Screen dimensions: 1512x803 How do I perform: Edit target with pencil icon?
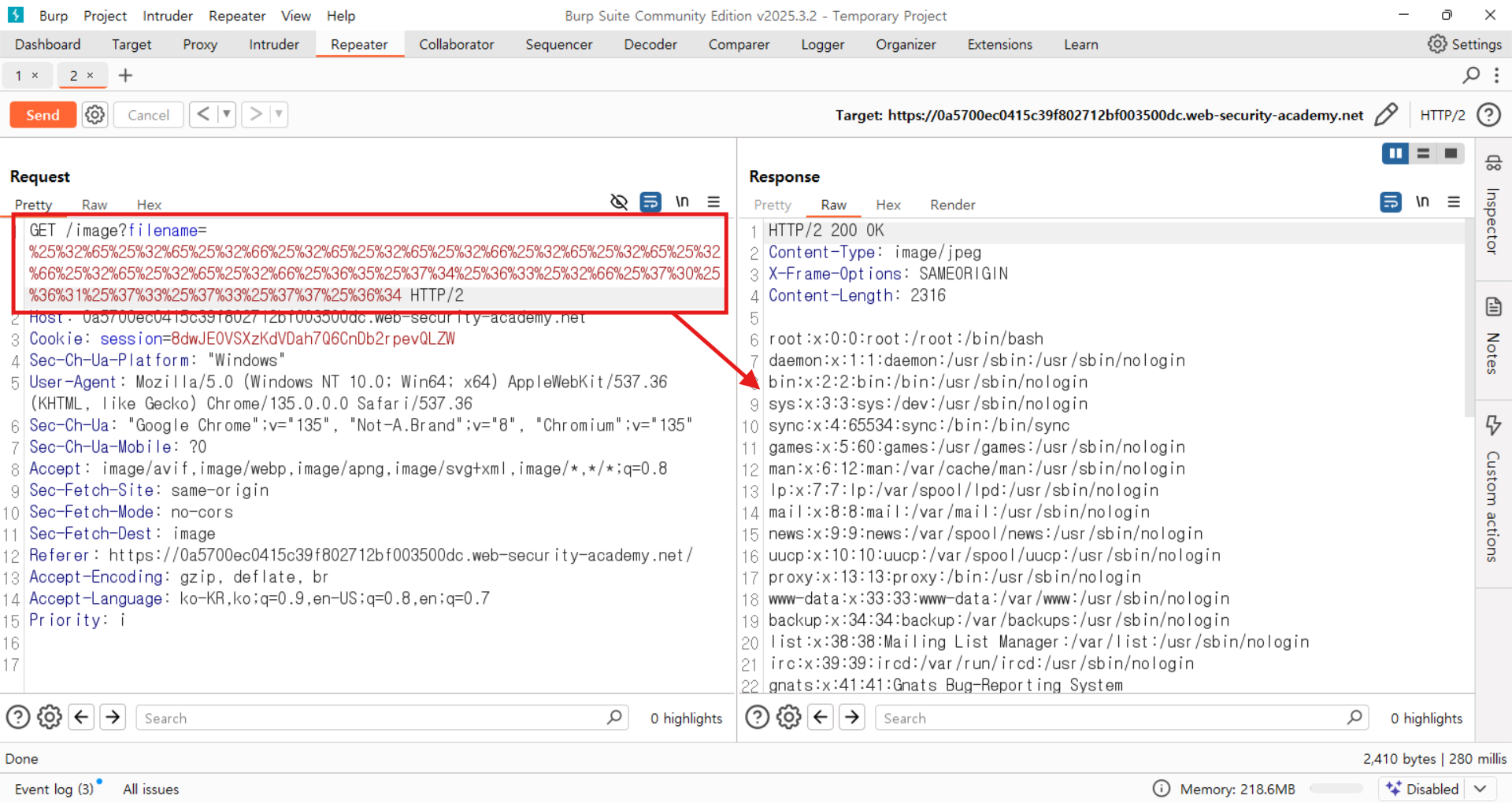coord(1386,115)
